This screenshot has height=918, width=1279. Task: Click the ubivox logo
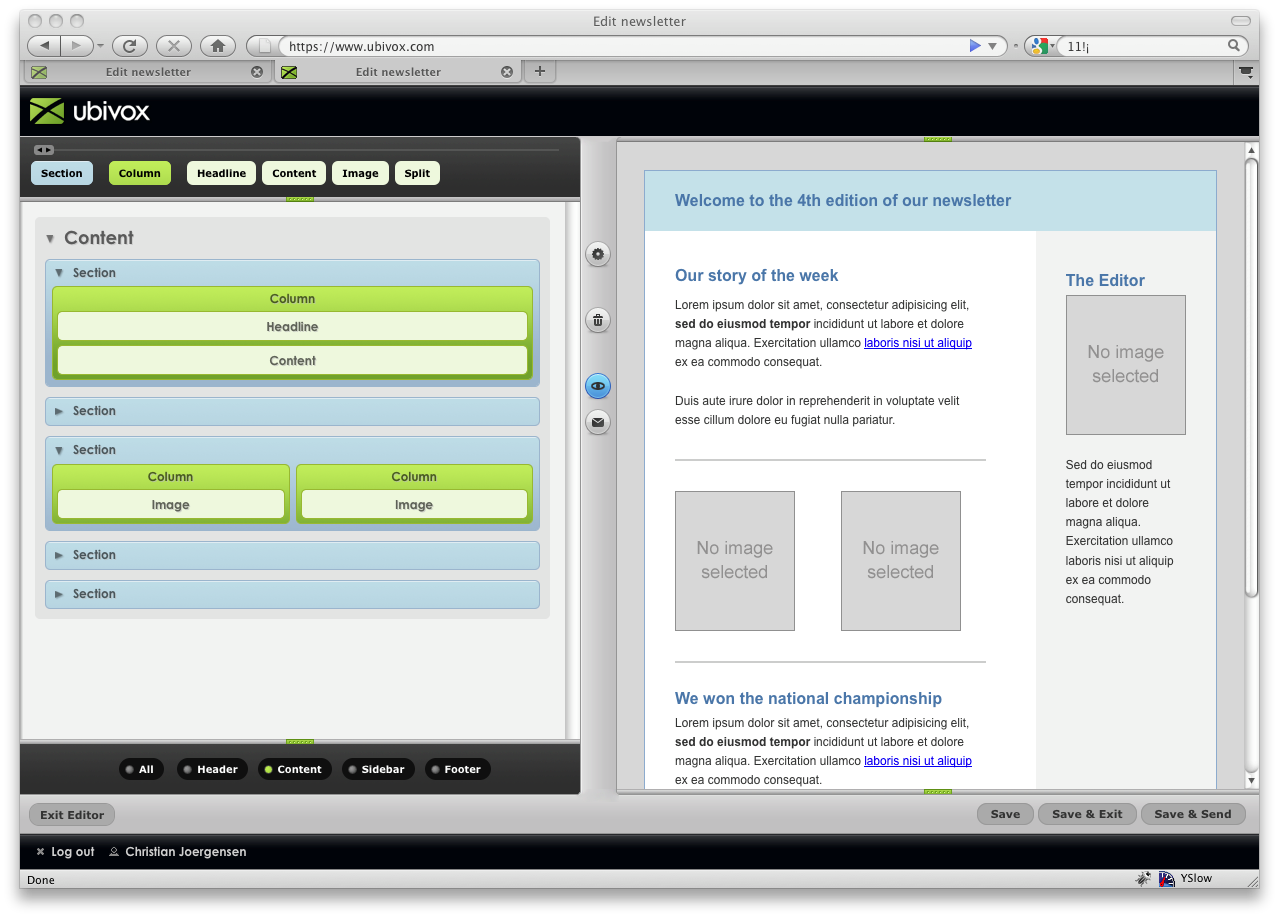click(x=90, y=111)
